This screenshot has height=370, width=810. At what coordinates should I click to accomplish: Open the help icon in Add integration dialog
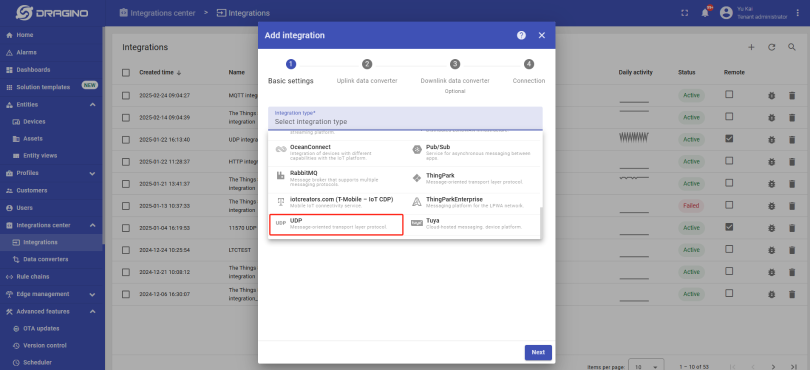point(521,35)
